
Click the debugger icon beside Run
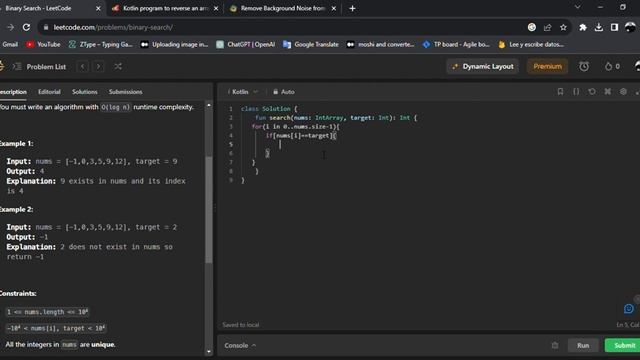pyautogui.click(x=555, y=345)
